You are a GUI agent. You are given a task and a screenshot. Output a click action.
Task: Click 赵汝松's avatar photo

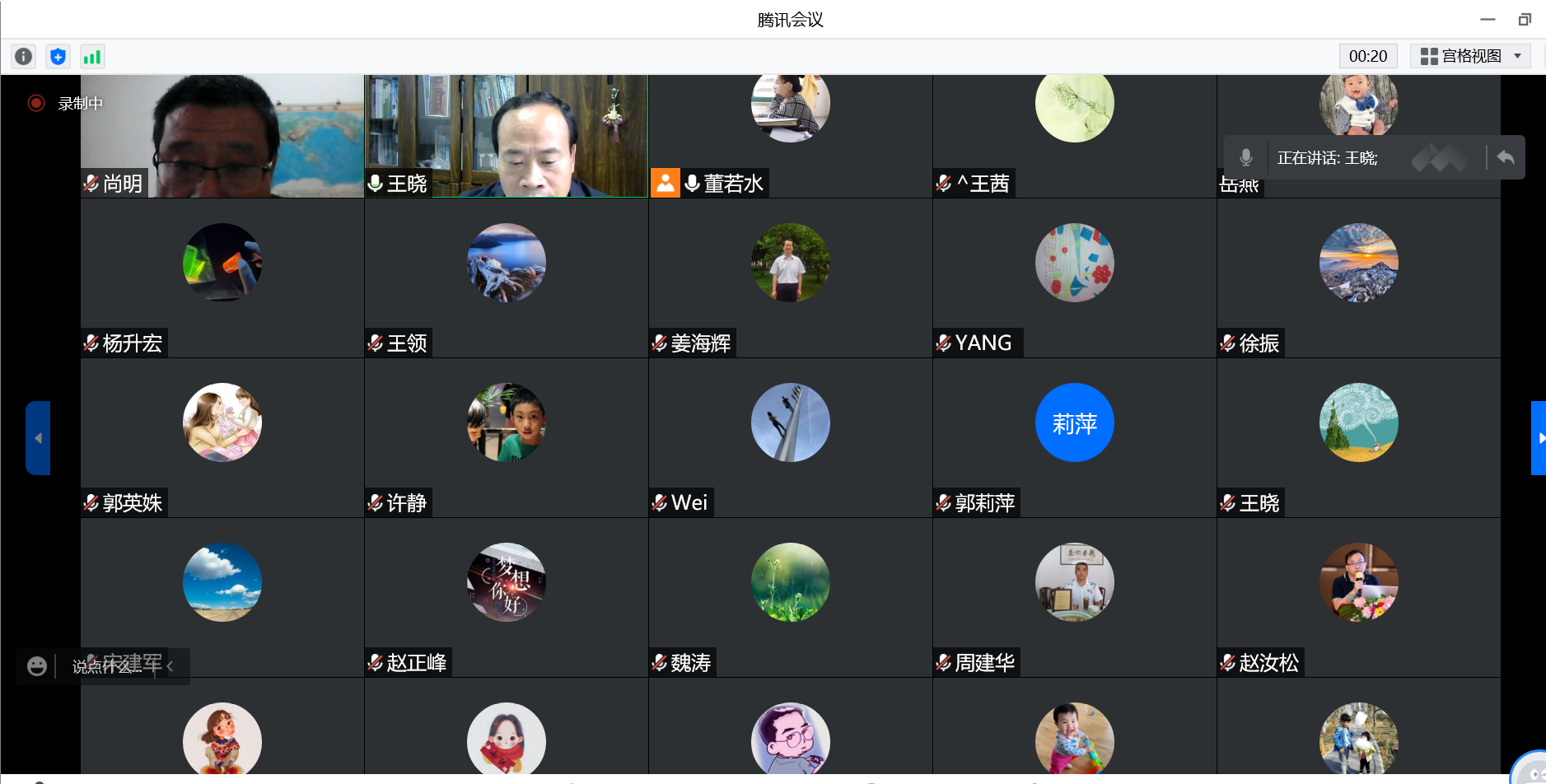click(x=1359, y=582)
